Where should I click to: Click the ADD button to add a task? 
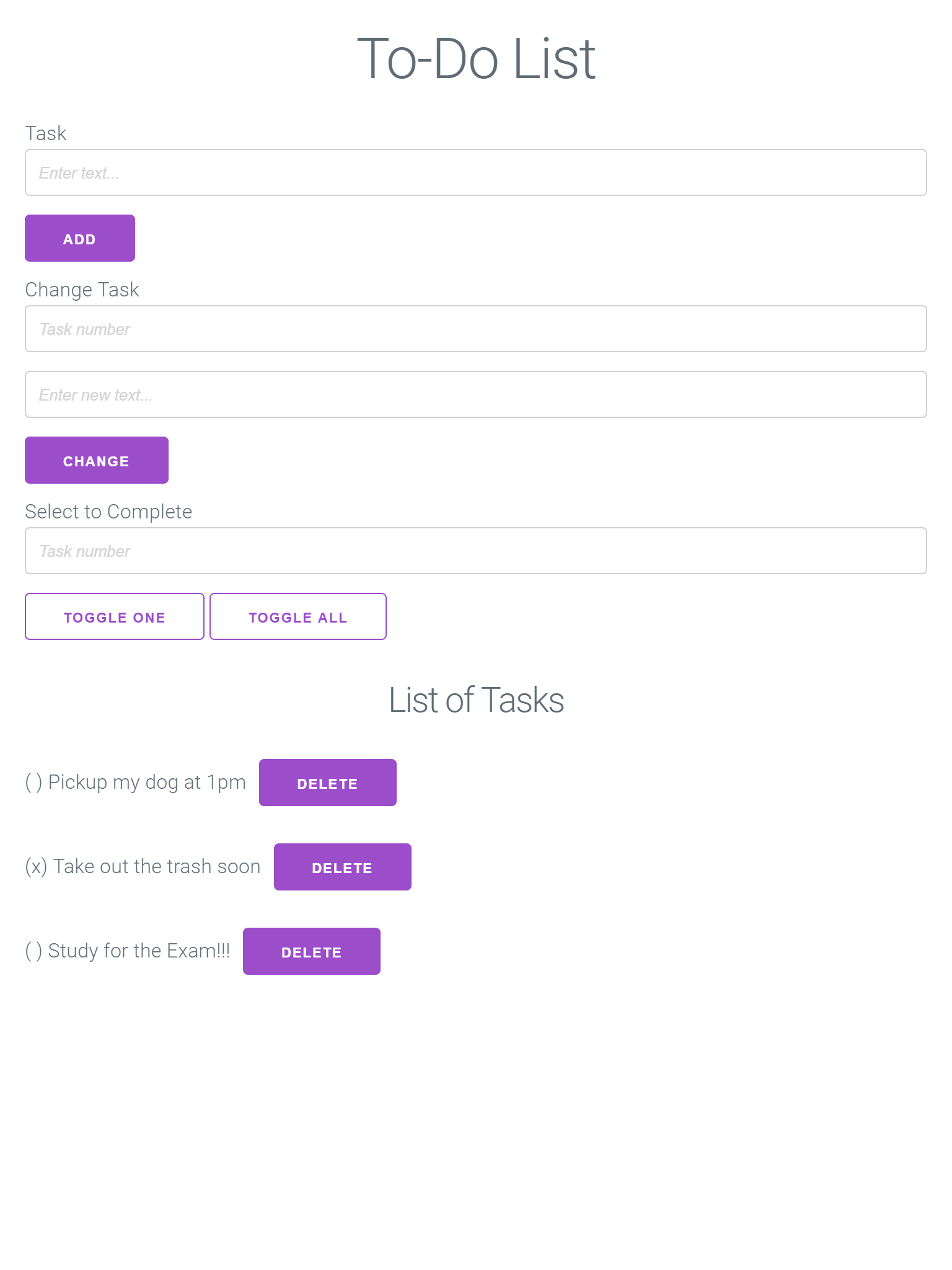tap(79, 238)
